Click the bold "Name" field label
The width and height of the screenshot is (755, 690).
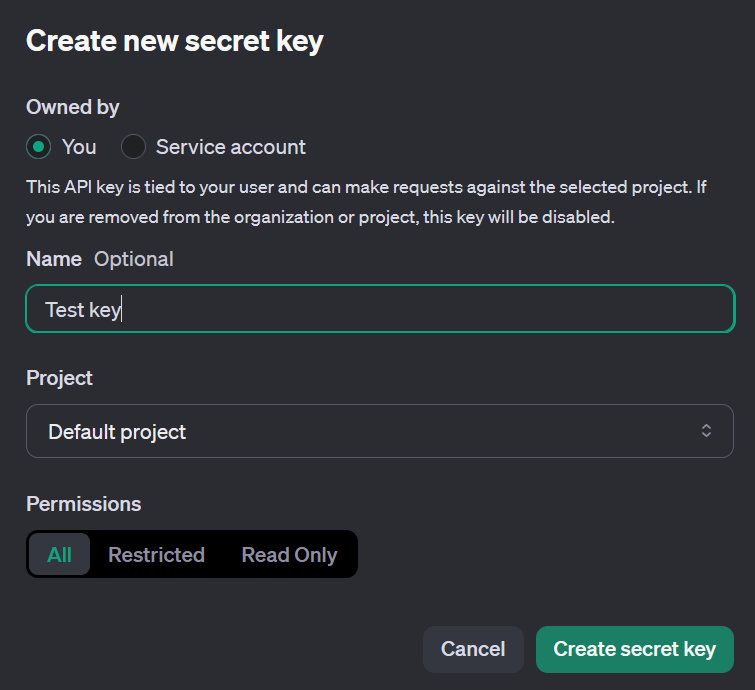(54, 259)
